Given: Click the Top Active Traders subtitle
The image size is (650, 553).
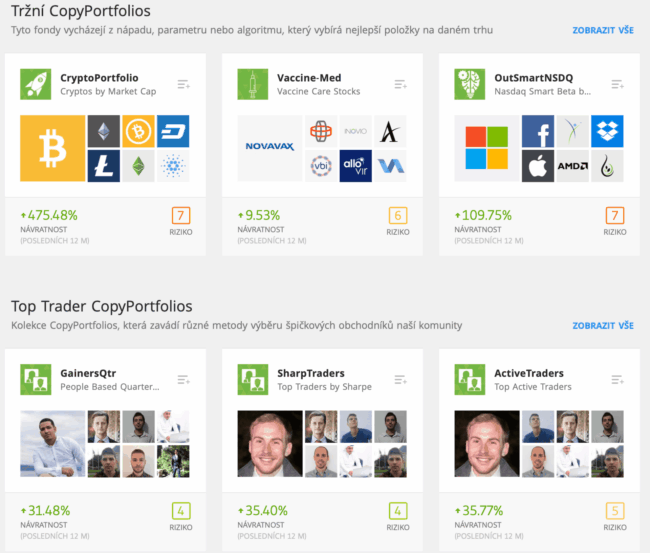Looking at the screenshot, I should (x=533, y=387).
